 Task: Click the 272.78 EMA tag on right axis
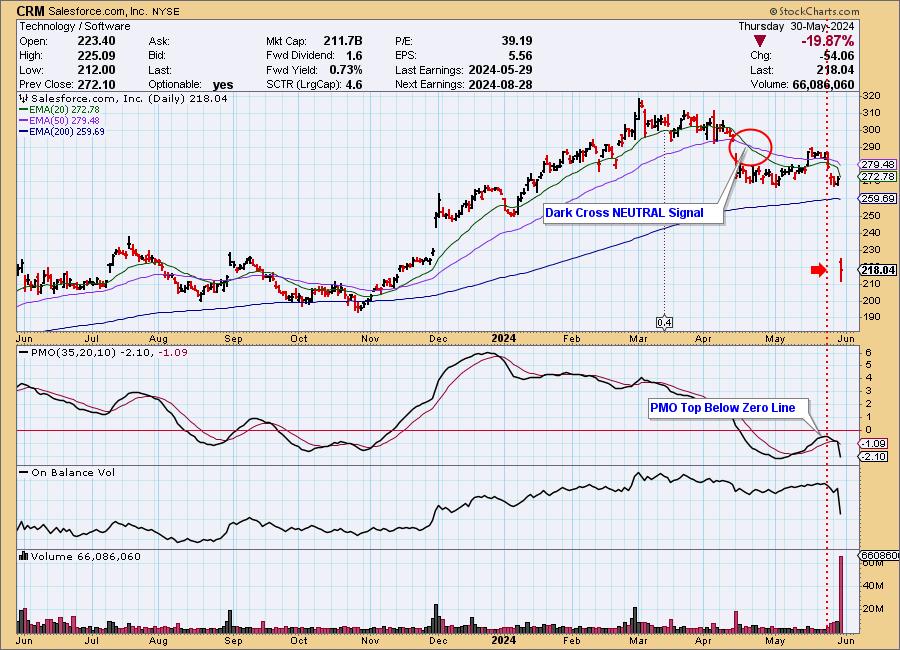(878, 177)
